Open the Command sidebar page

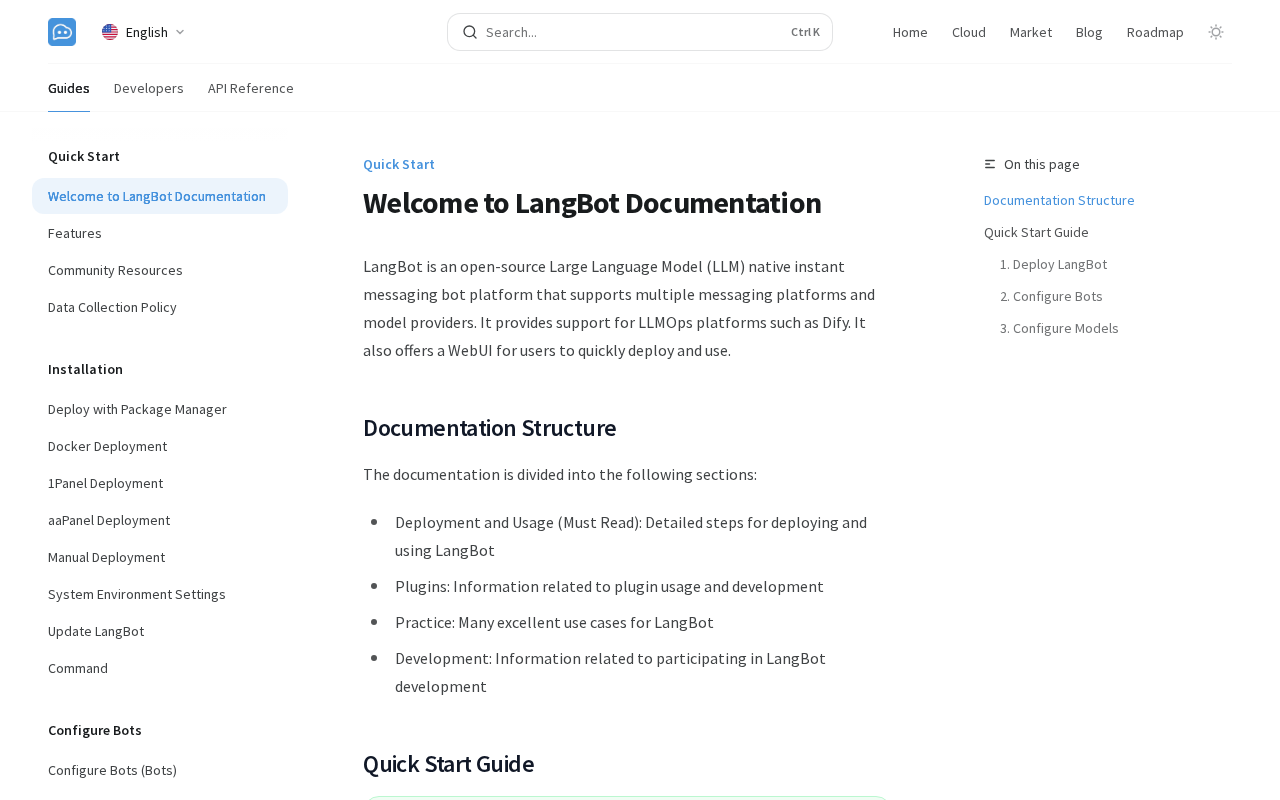pos(160,668)
